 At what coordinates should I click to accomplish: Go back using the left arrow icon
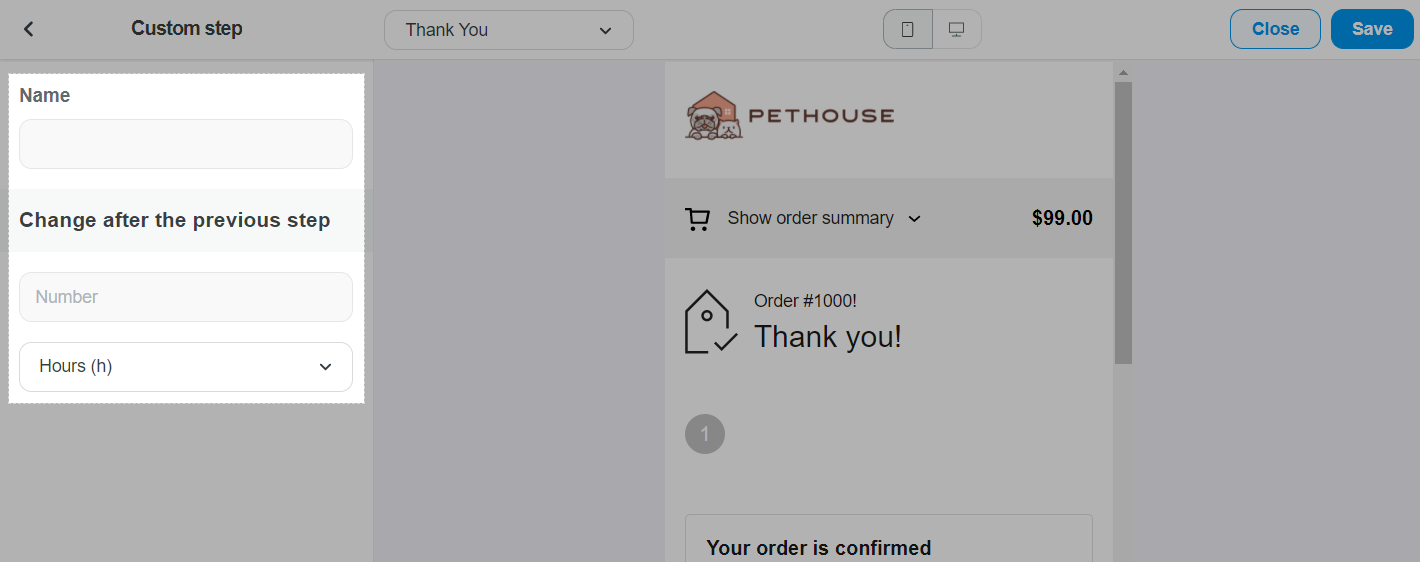(x=29, y=29)
